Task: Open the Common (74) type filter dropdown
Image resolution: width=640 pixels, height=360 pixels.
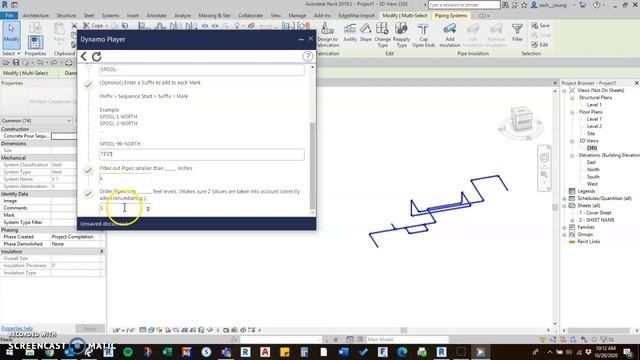Action: tap(36, 121)
